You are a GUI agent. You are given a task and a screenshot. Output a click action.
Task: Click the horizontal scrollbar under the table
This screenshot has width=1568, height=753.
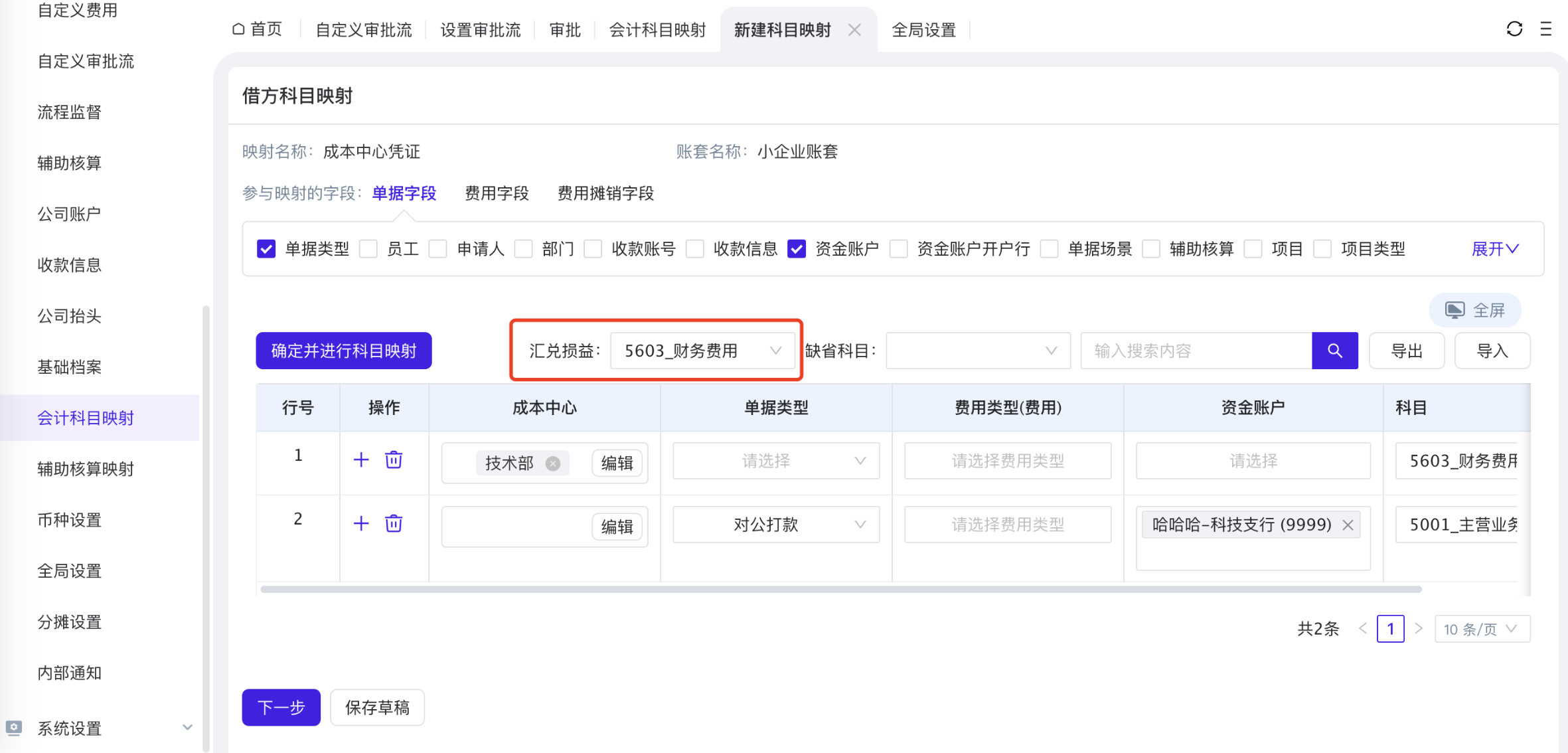pos(840,589)
